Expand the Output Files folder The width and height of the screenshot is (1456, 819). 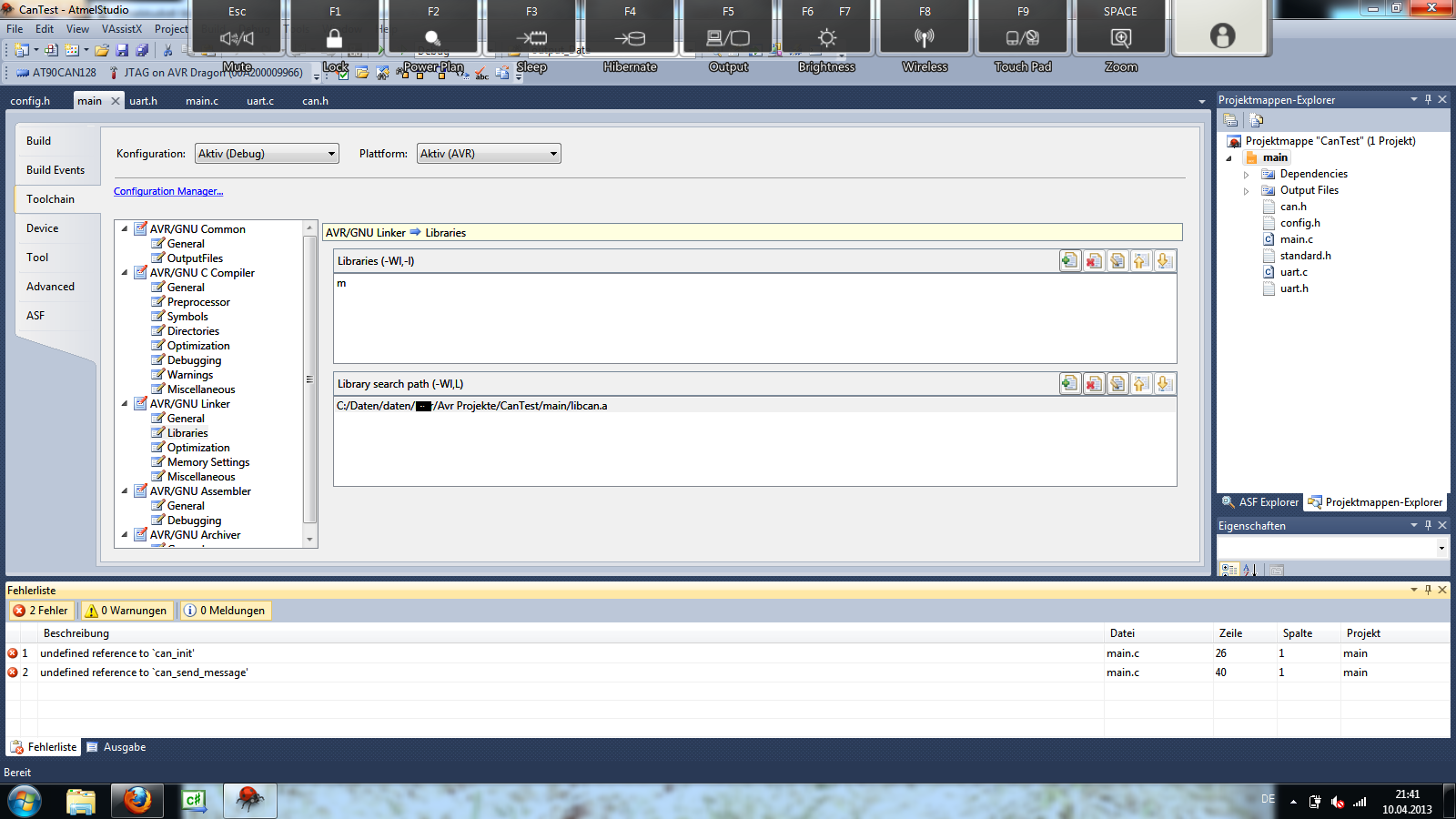[1247, 190]
